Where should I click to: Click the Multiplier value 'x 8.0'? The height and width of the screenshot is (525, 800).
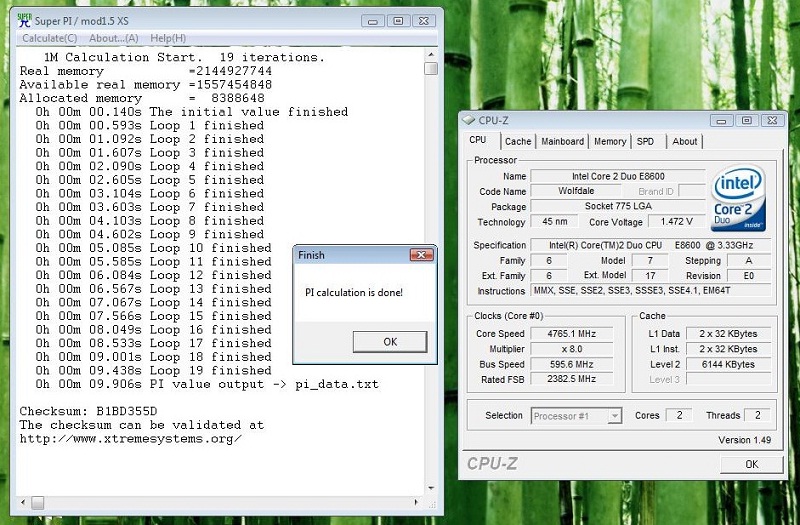click(x=572, y=349)
